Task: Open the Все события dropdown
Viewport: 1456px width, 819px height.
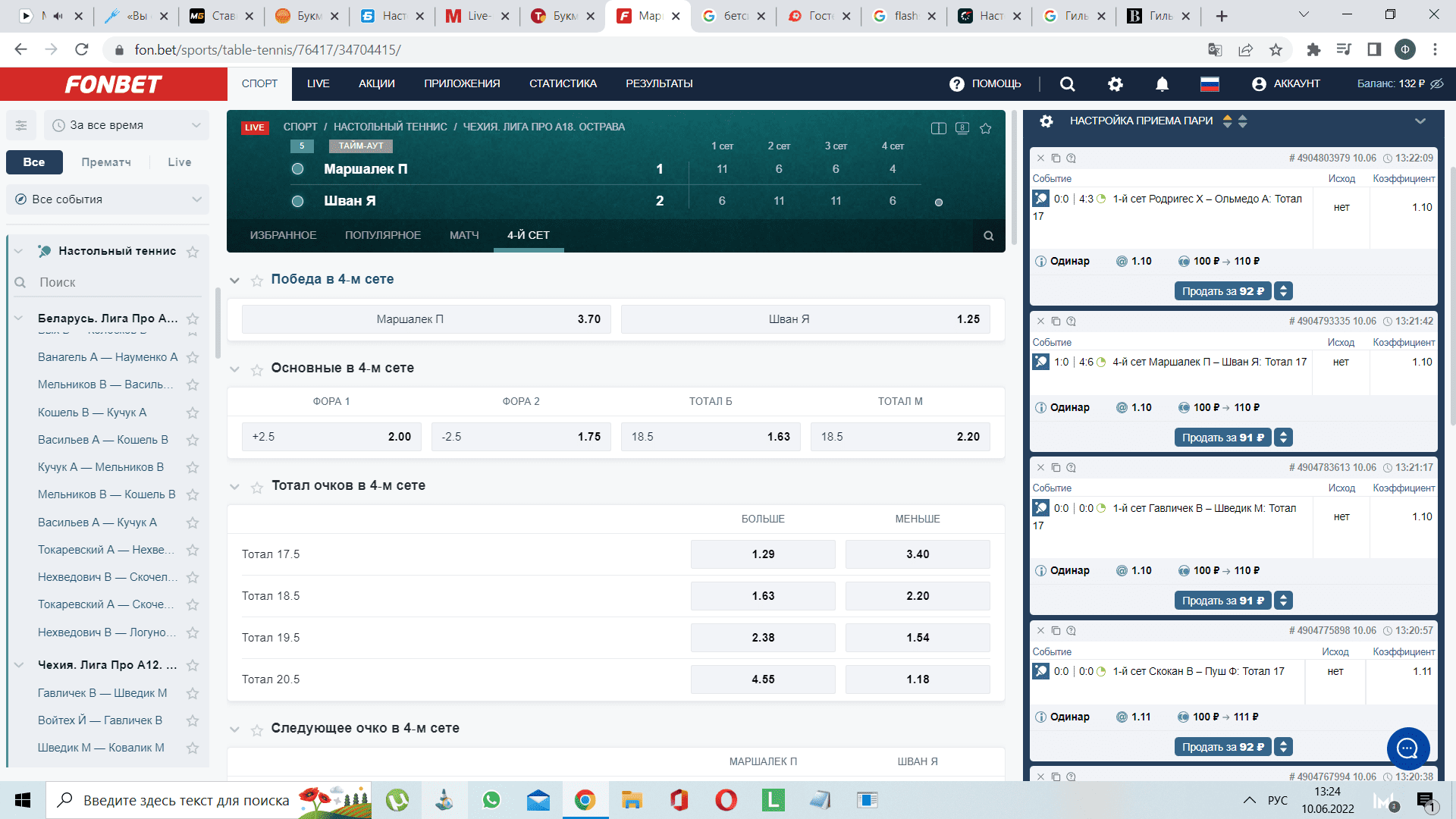Action: pos(108,199)
